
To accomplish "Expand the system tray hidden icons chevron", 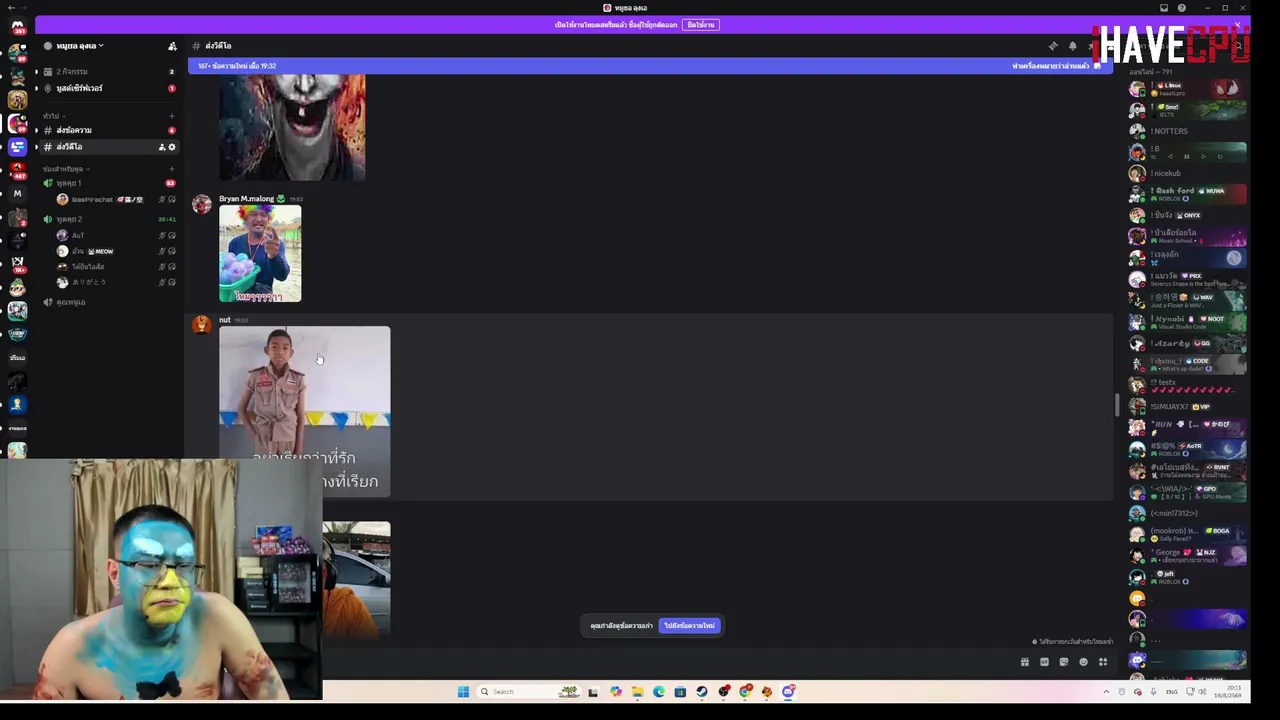I will point(1106,692).
